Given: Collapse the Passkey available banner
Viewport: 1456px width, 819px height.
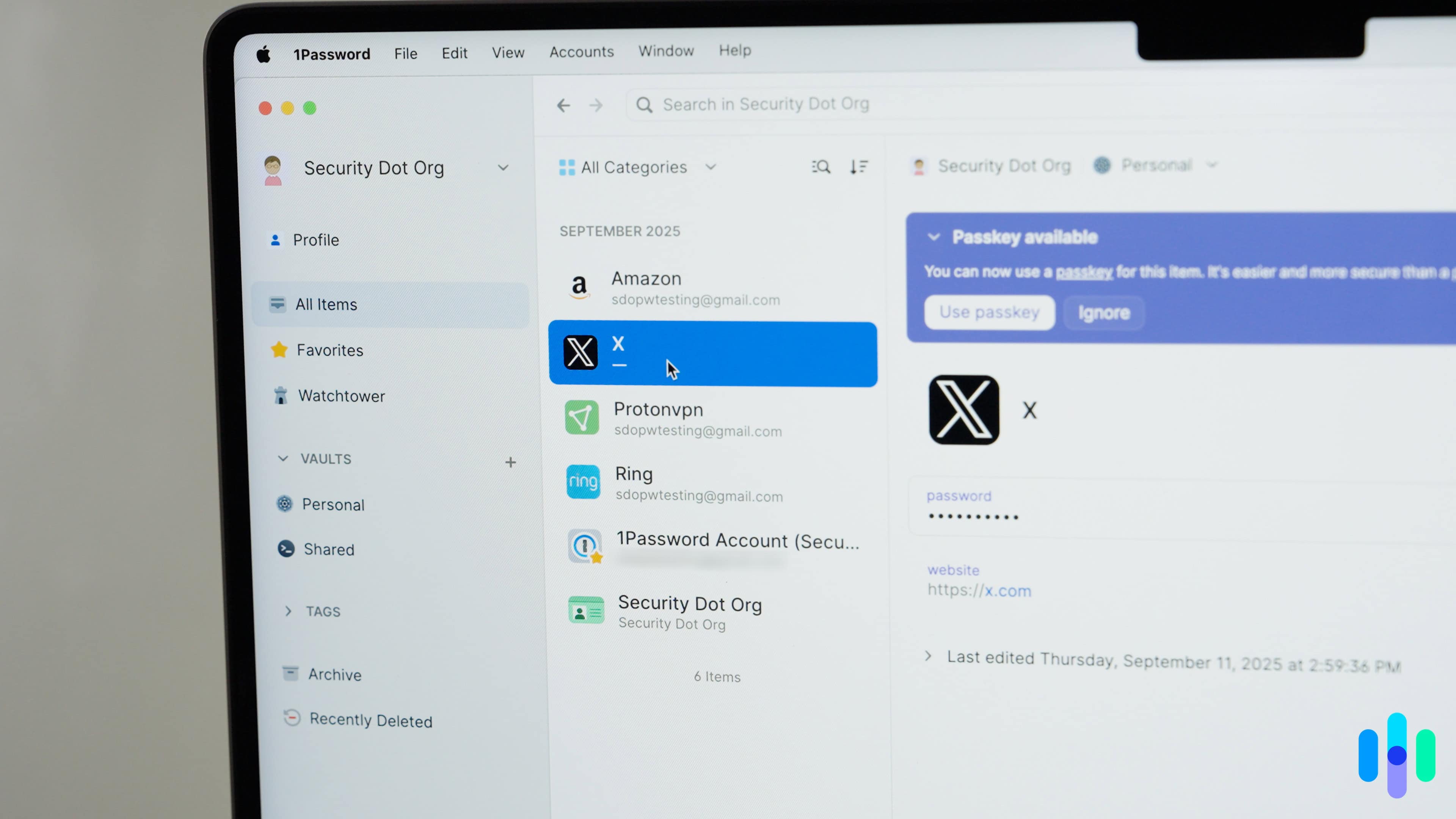Looking at the screenshot, I should [x=934, y=237].
